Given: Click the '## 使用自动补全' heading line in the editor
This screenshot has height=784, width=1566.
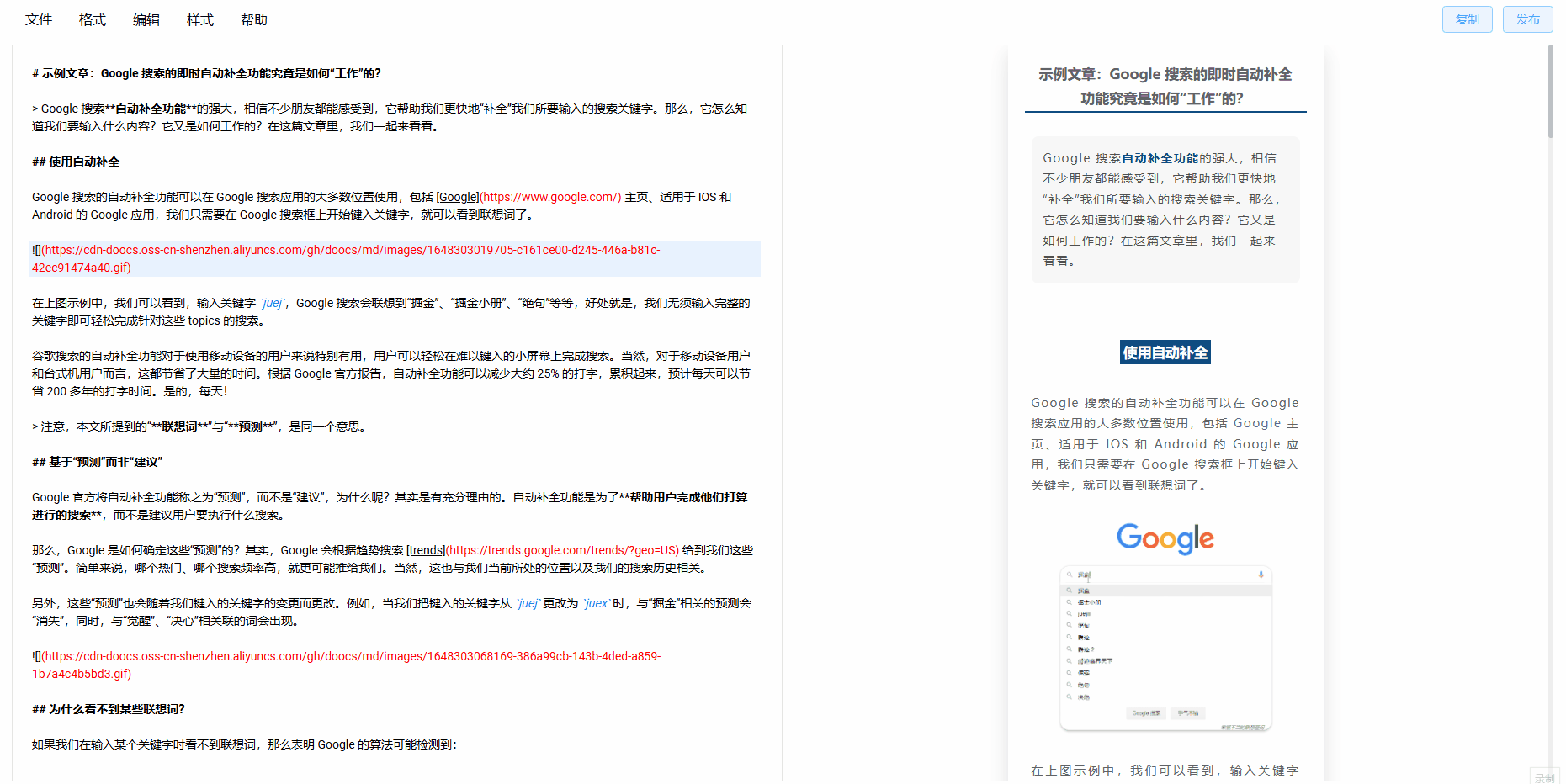Looking at the screenshot, I should coord(76,162).
